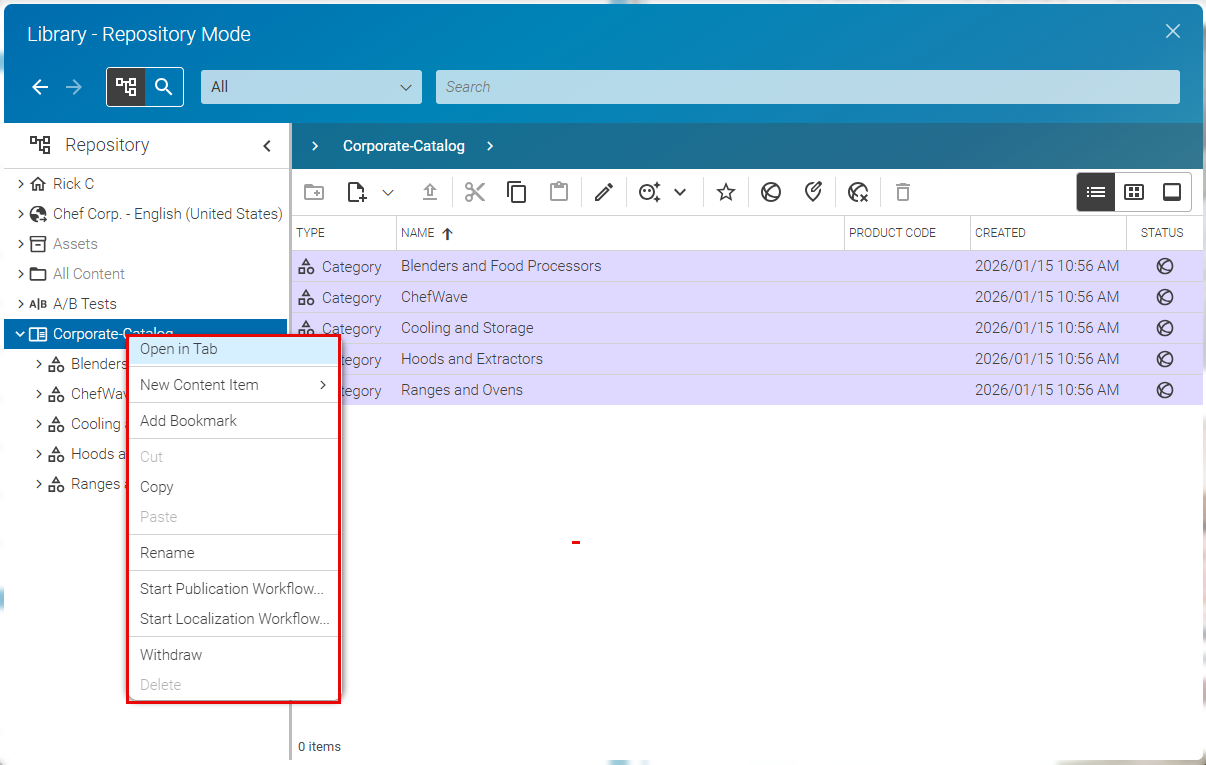Click into the Search input field

tap(807, 87)
